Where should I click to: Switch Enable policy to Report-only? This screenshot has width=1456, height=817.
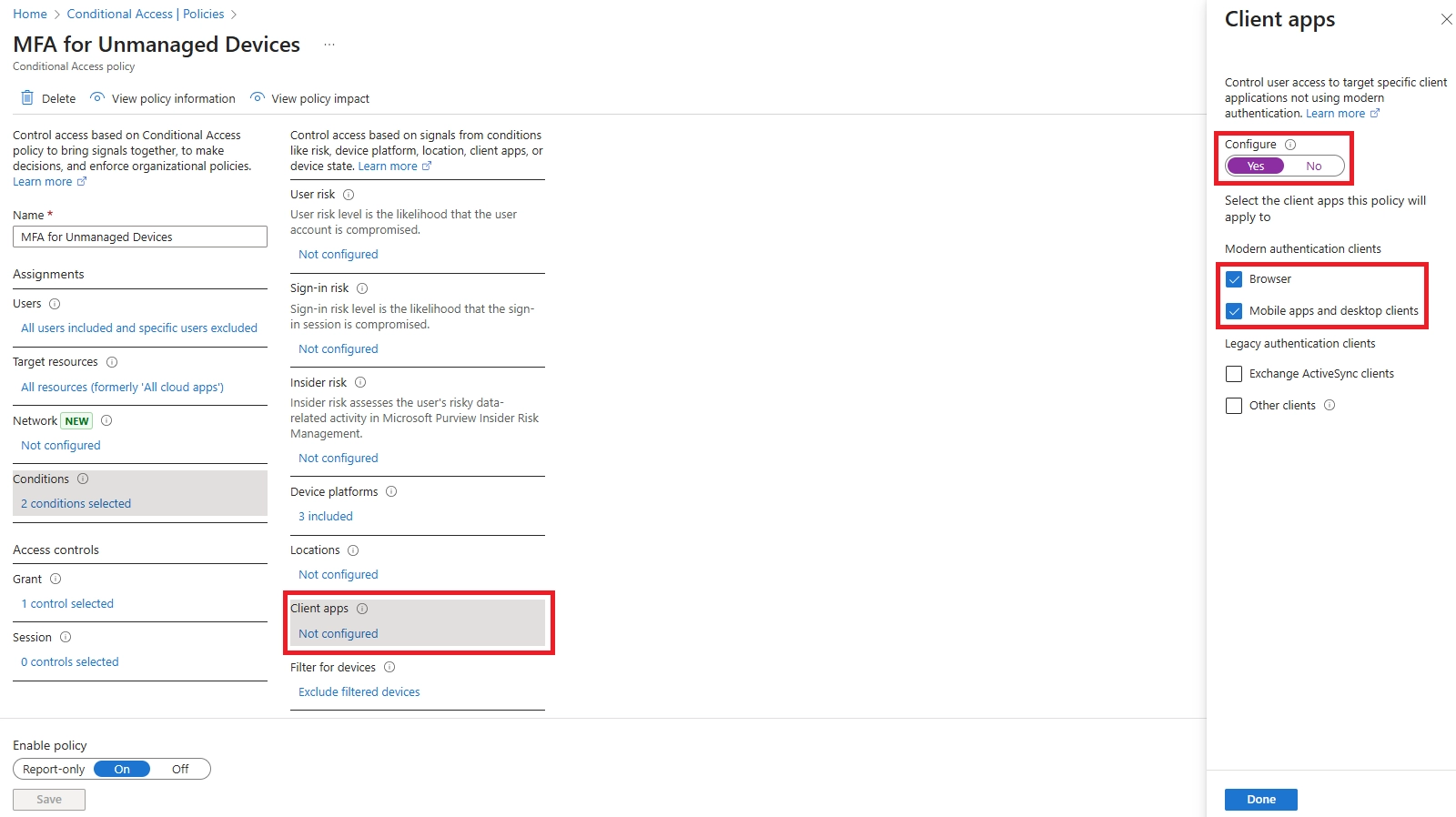point(54,770)
